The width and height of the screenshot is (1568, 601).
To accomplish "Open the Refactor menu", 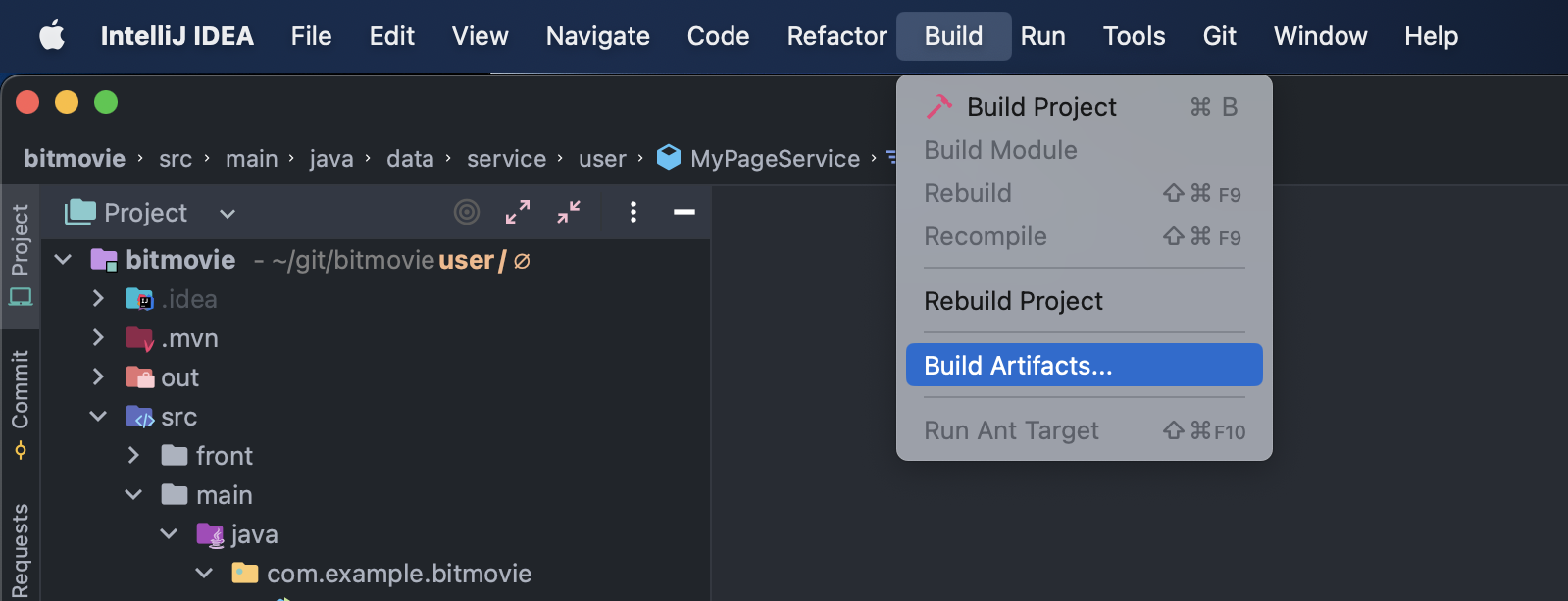I will (836, 36).
